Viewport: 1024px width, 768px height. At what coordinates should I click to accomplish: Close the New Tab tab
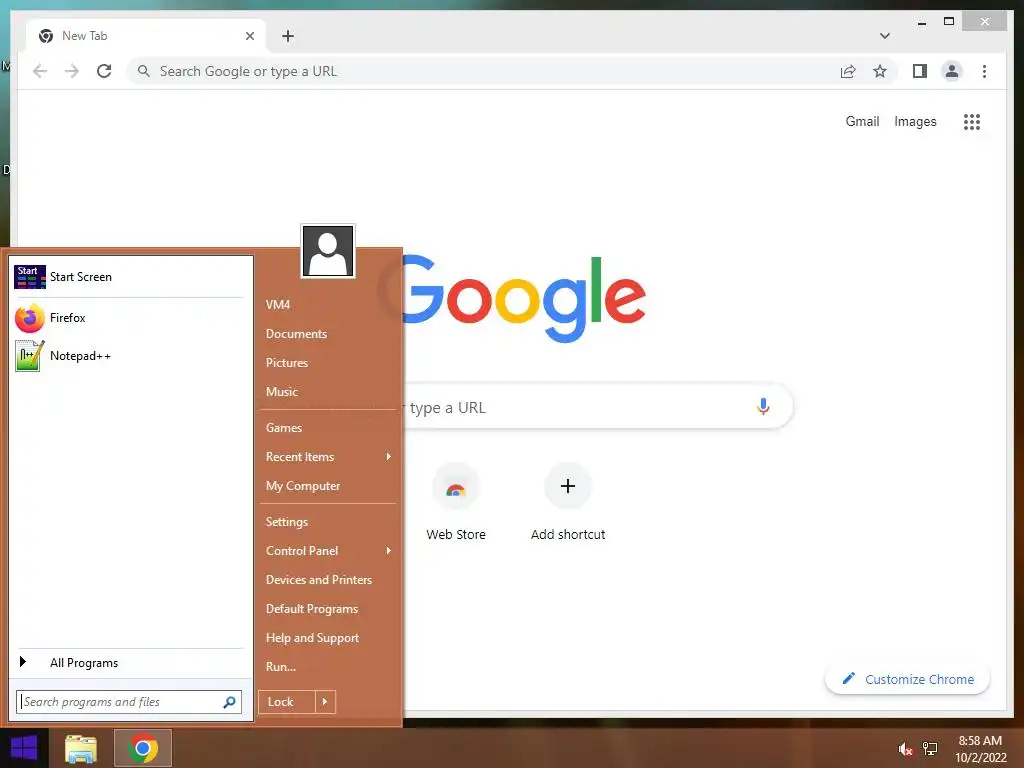[x=249, y=36]
